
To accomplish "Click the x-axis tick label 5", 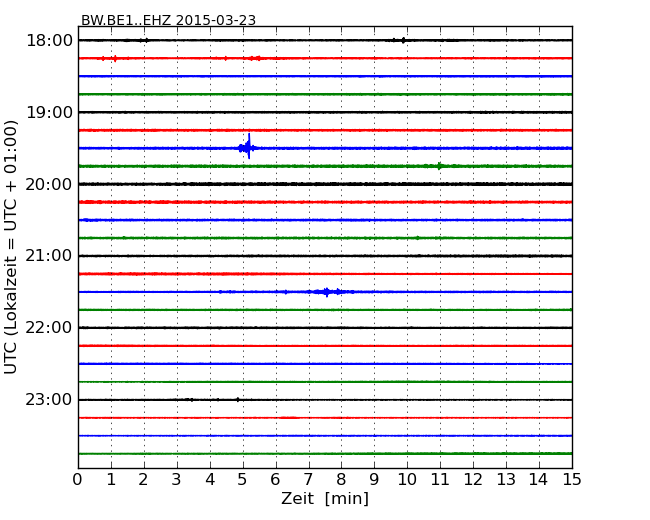I will point(242,480).
